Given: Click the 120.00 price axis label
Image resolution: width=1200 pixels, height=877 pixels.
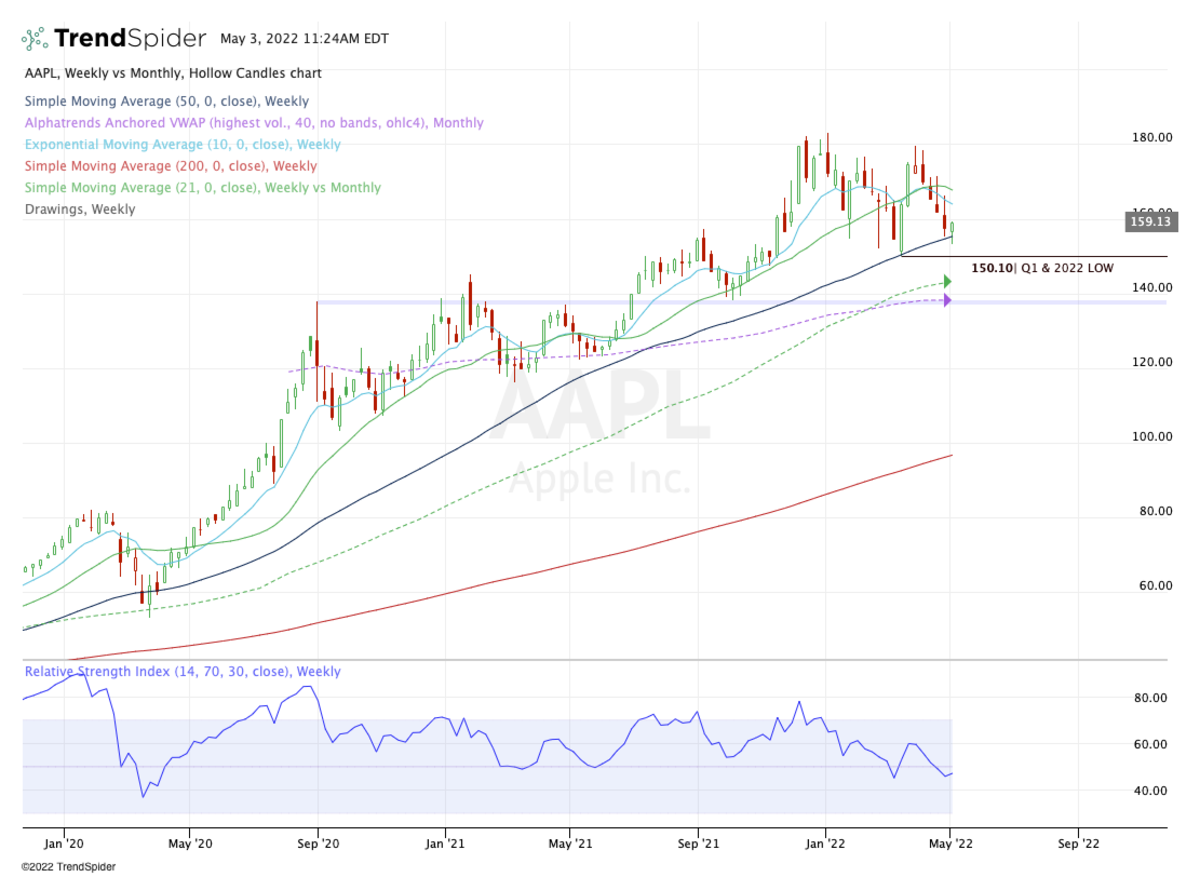Looking at the screenshot, I should [1153, 362].
